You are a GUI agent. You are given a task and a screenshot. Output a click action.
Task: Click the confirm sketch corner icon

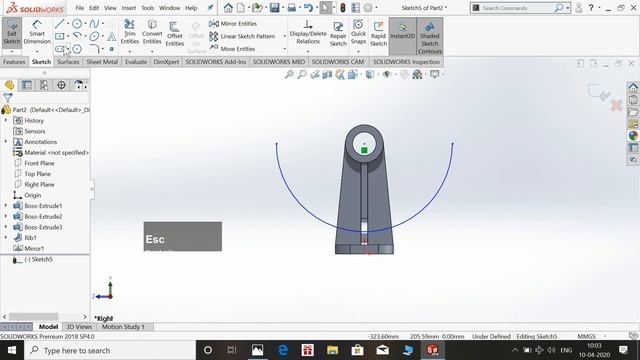[x=599, y=92]
